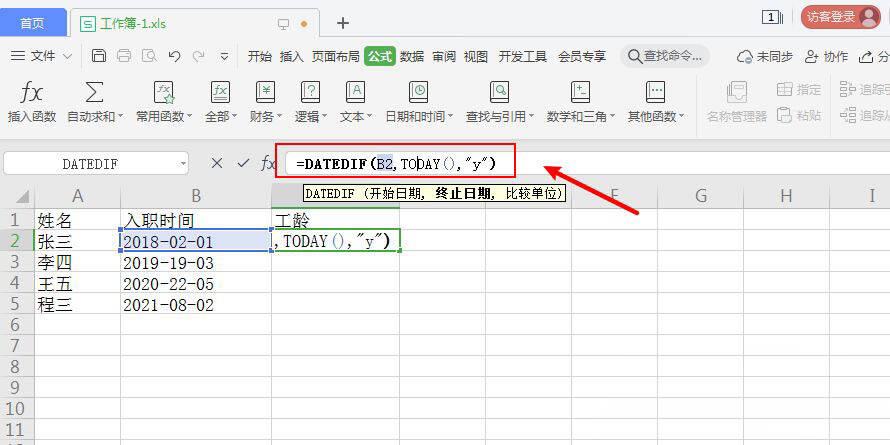Select cell A1 containing 姓名
The width and height of the screenshot is (890, 445).
pyautogui.click(x=78, y=219)
